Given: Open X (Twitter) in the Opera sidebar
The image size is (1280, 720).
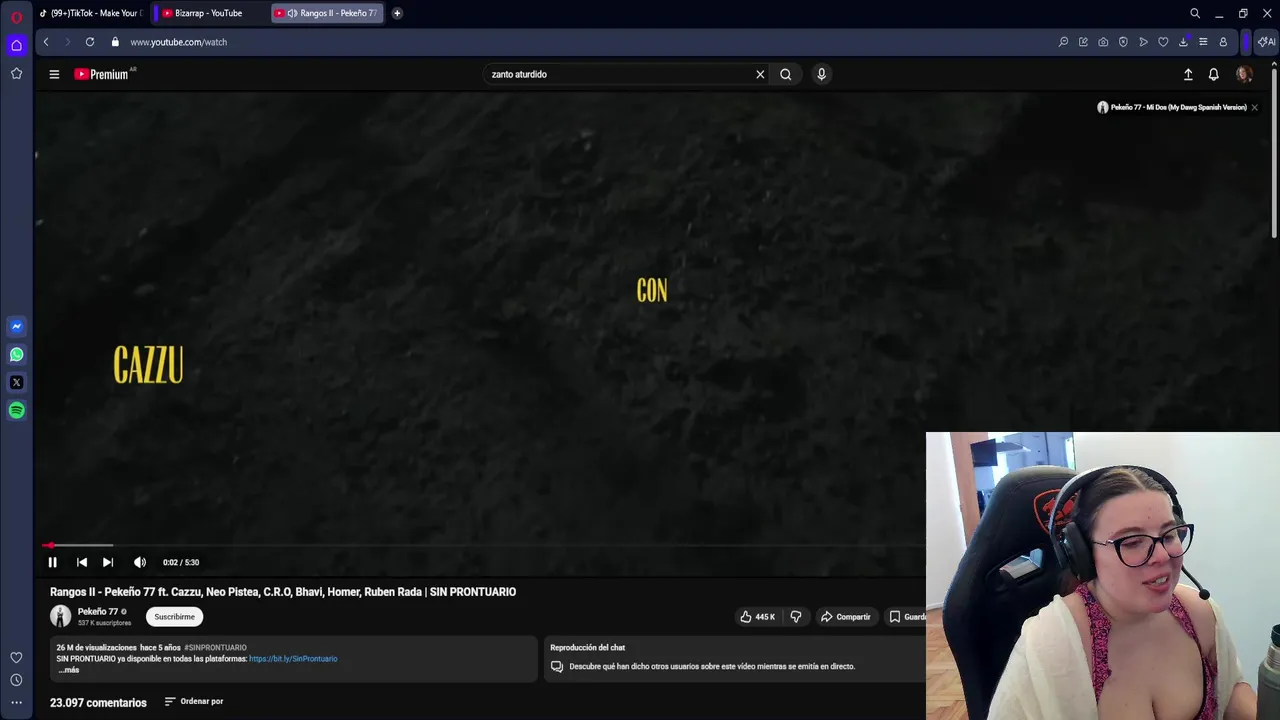Looking at the screenshot, I should pyautogui.click(x=16, y=382).
